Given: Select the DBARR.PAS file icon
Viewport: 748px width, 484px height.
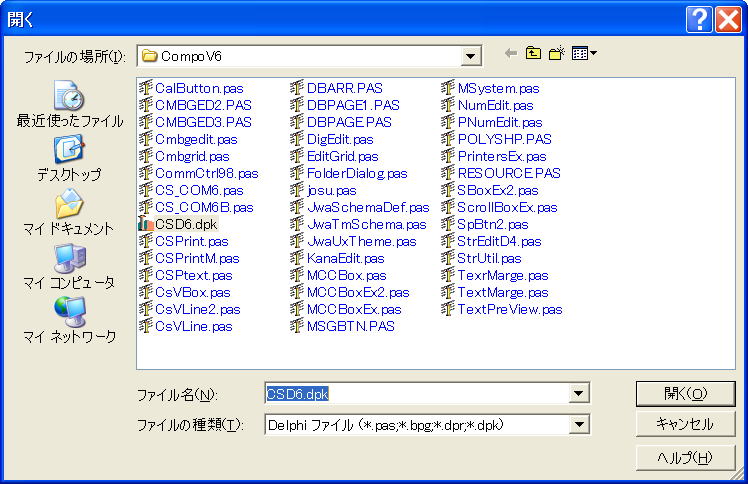Looking at the screenshot, I should point(297,88).
